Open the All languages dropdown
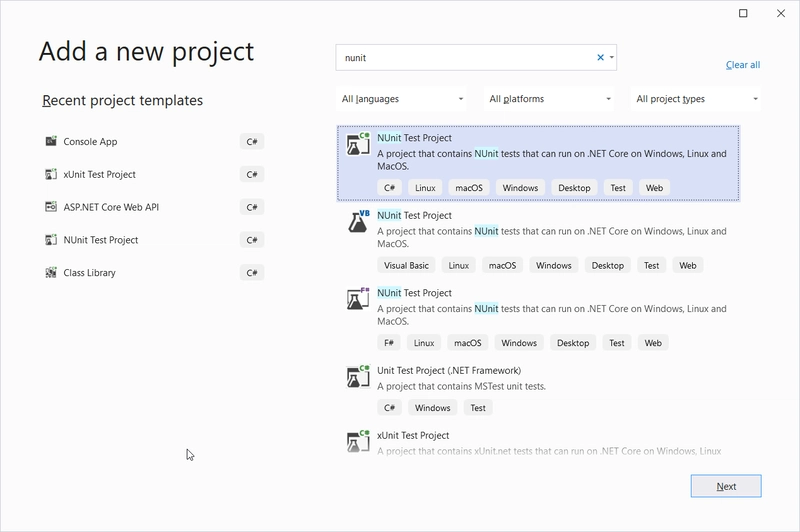 click(x=402, y=99)
